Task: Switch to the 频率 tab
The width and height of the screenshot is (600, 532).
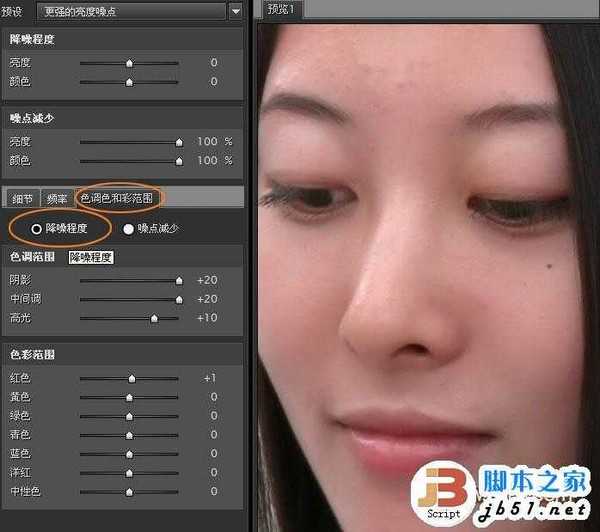Action: click(57, 198)
